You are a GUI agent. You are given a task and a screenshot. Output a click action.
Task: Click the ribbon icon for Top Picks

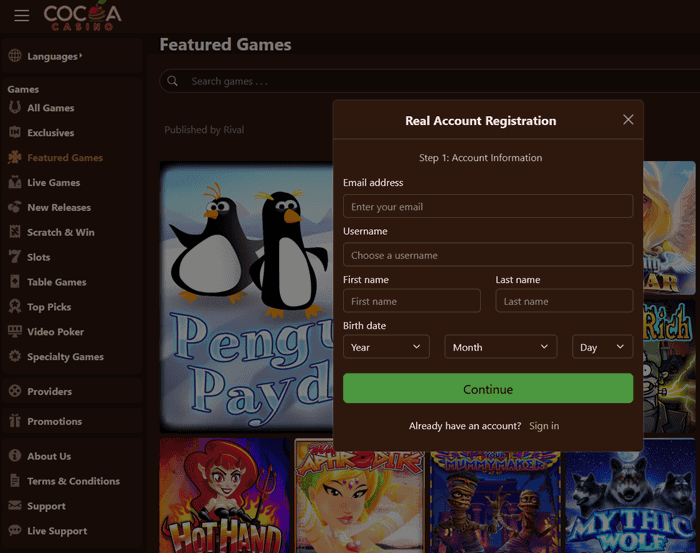(x=15, y=306)
